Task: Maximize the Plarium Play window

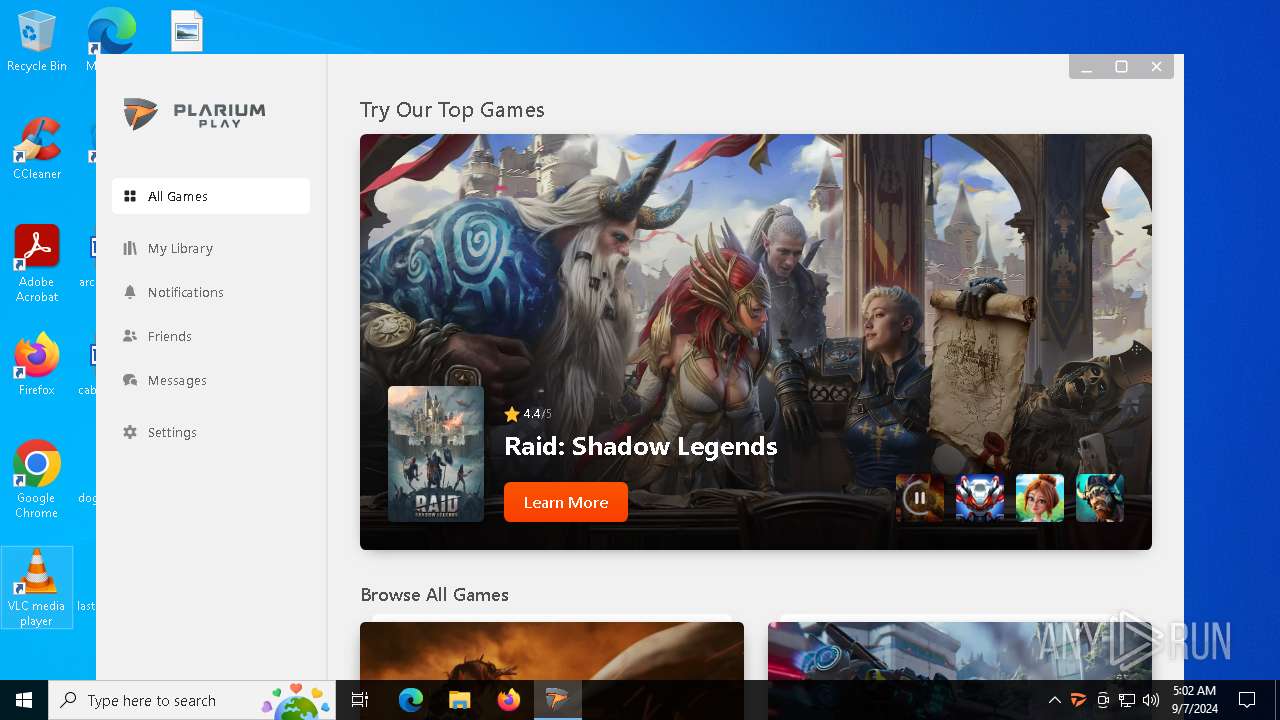Action: (x=1121, y=67)
